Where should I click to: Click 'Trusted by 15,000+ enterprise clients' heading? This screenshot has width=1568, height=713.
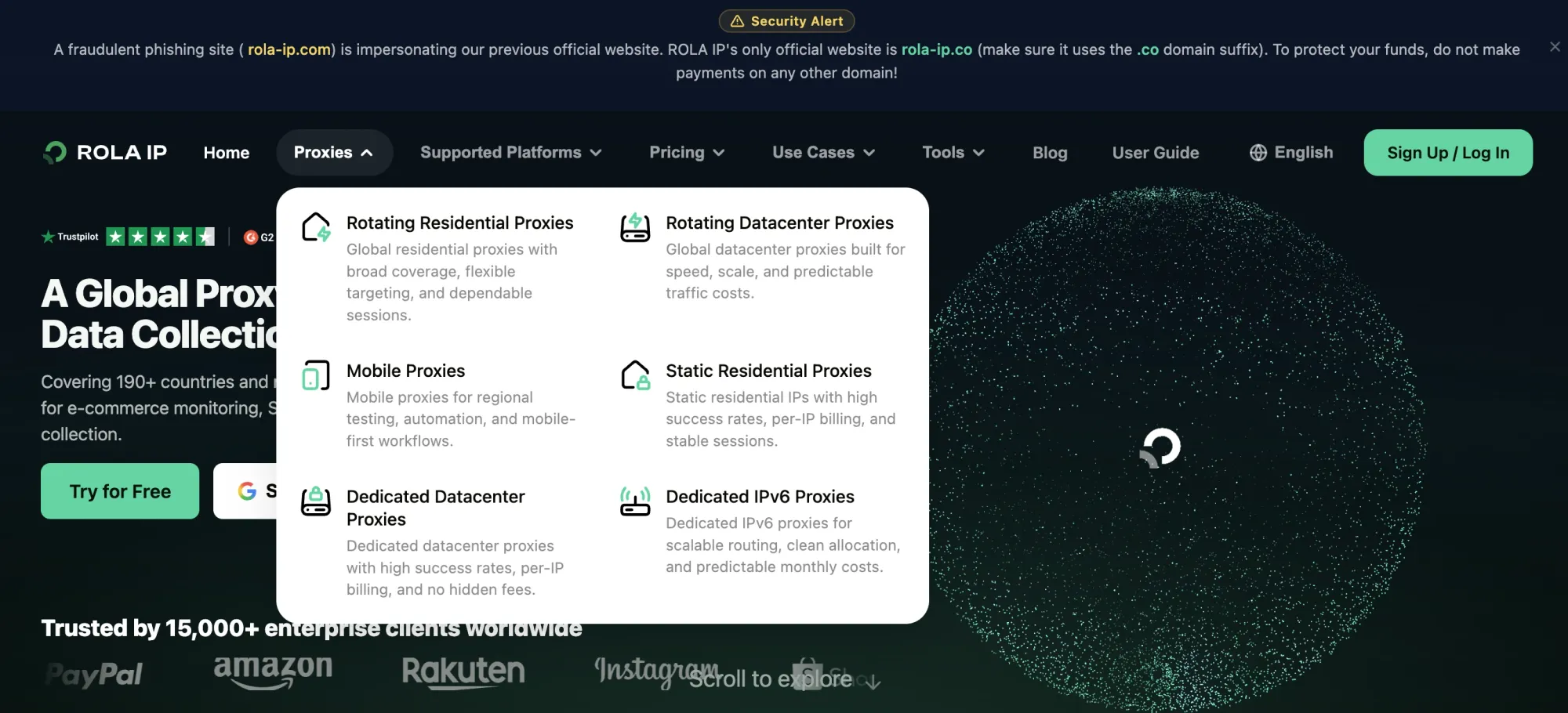pyautogui.click(x=311, y=628)
